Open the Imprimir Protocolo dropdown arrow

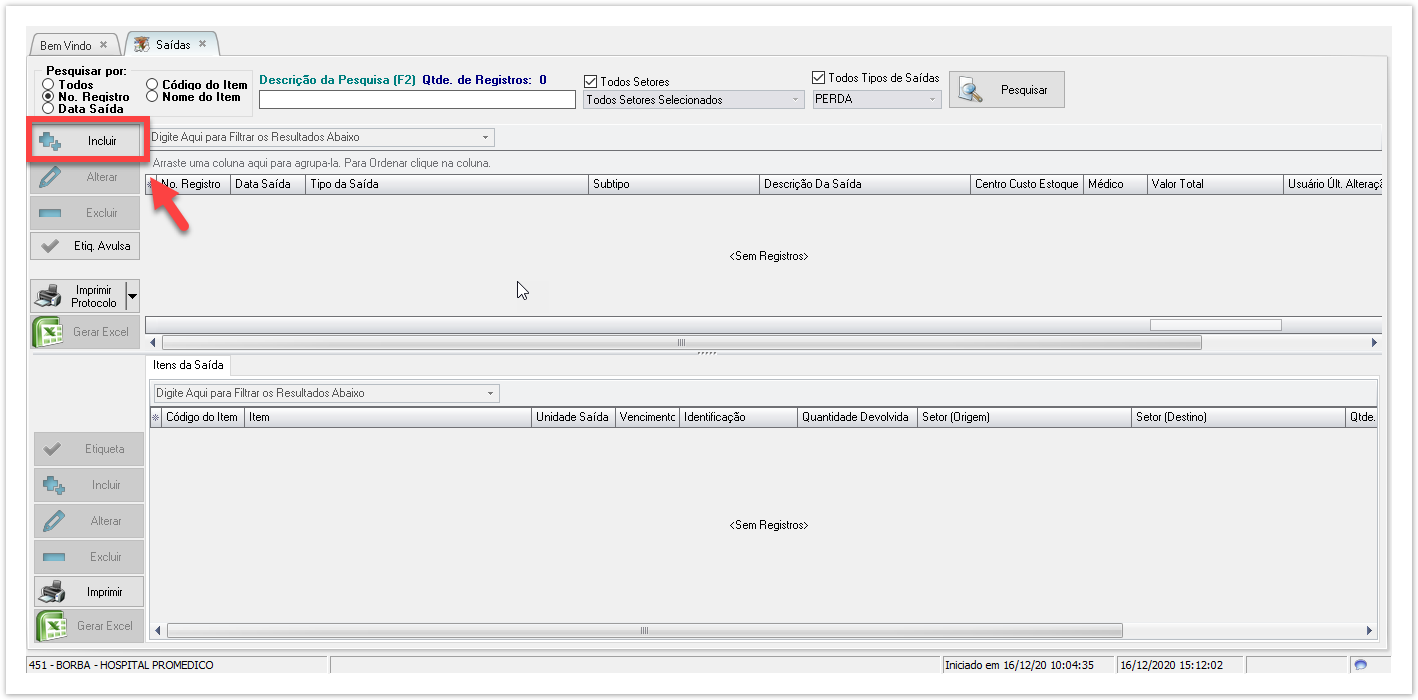tap(132, 297)
